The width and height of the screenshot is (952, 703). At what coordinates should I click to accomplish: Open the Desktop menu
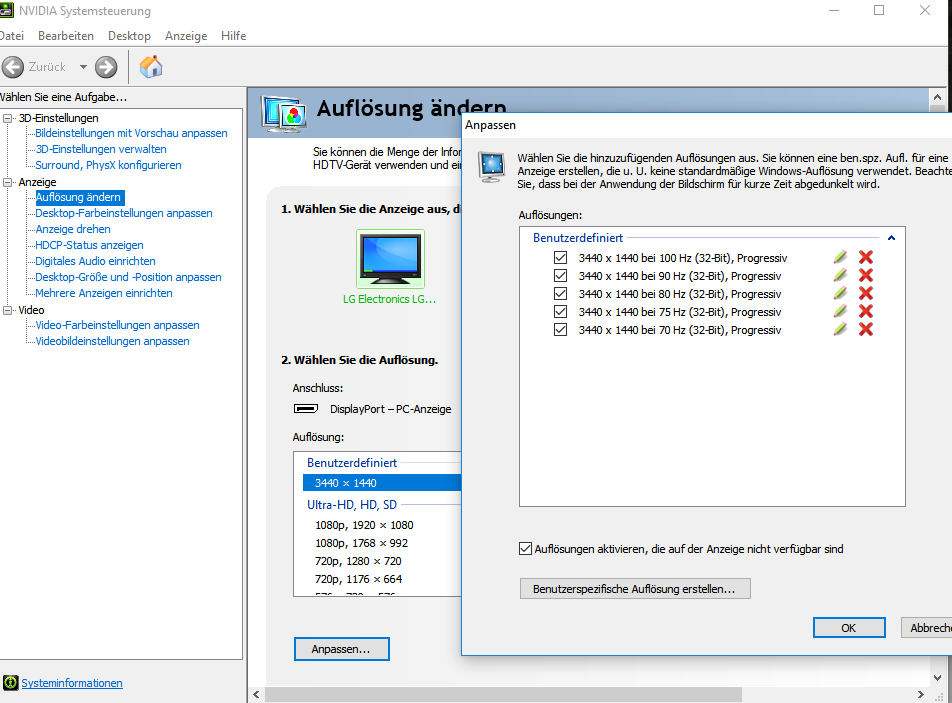[x=129, y=36]
